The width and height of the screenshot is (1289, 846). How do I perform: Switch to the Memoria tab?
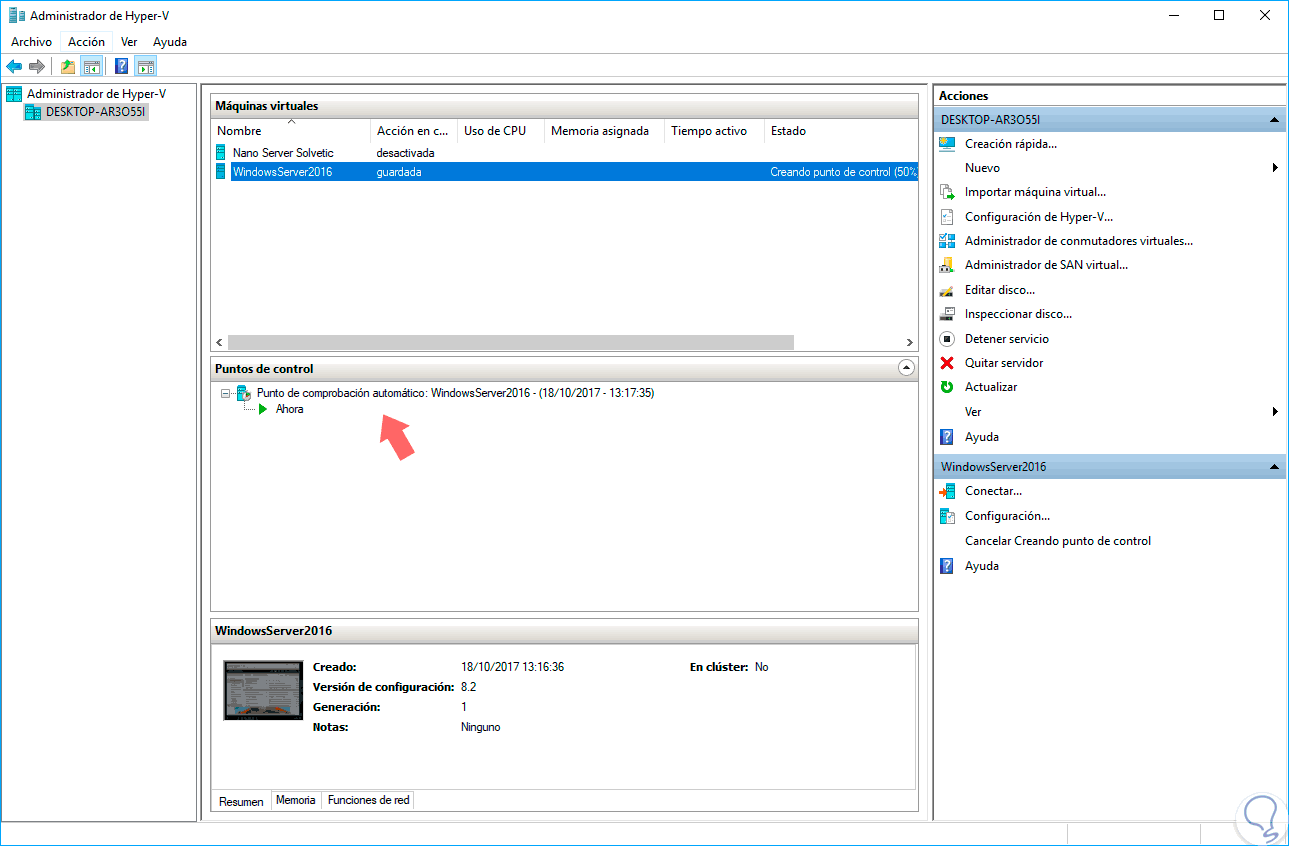[x=296, y=800]
